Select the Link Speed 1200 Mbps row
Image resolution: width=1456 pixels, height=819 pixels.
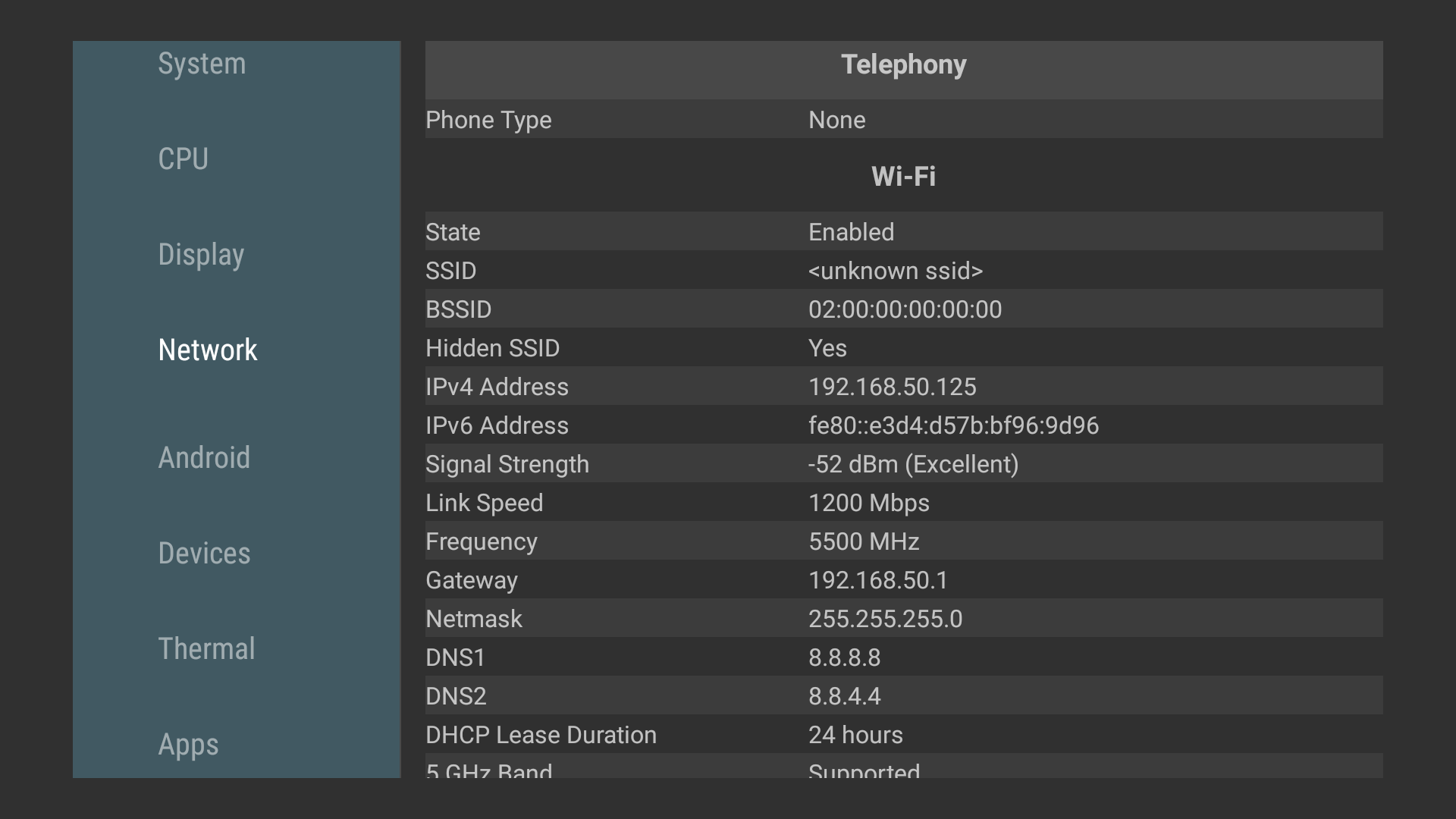(904, 502)
